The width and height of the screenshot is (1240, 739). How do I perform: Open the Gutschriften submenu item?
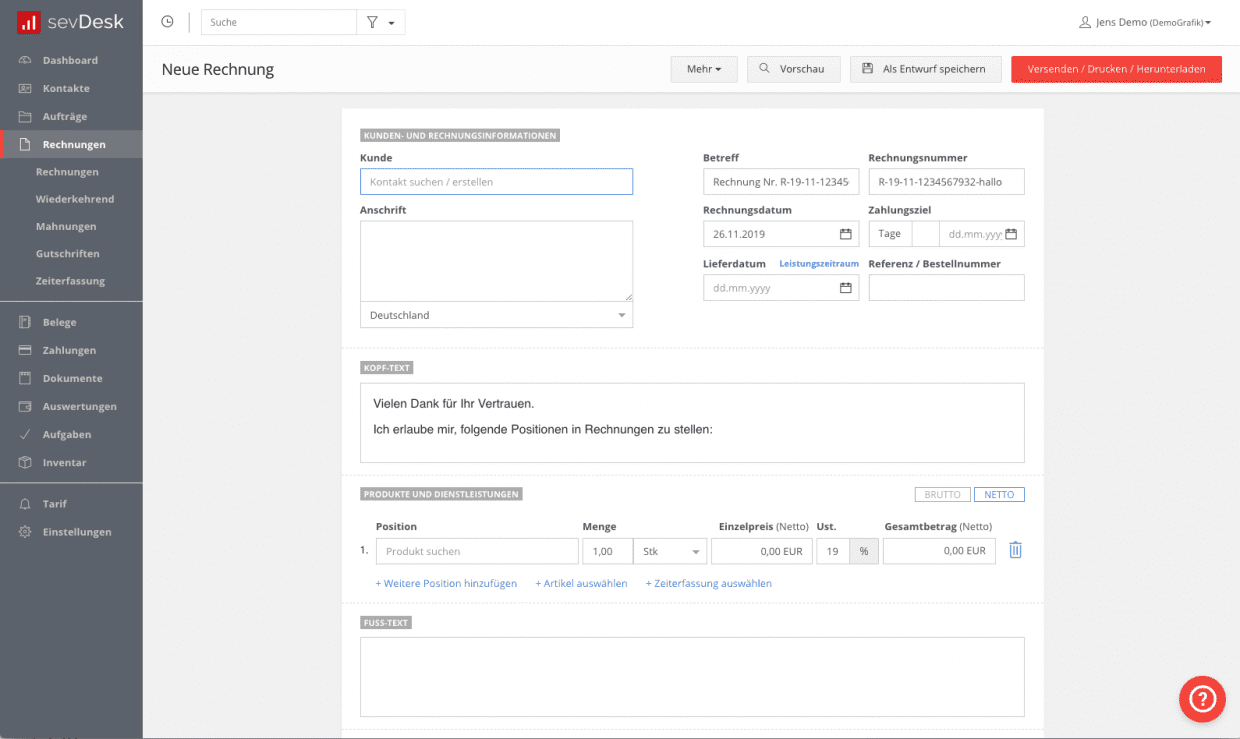click(x=68, y=254)
